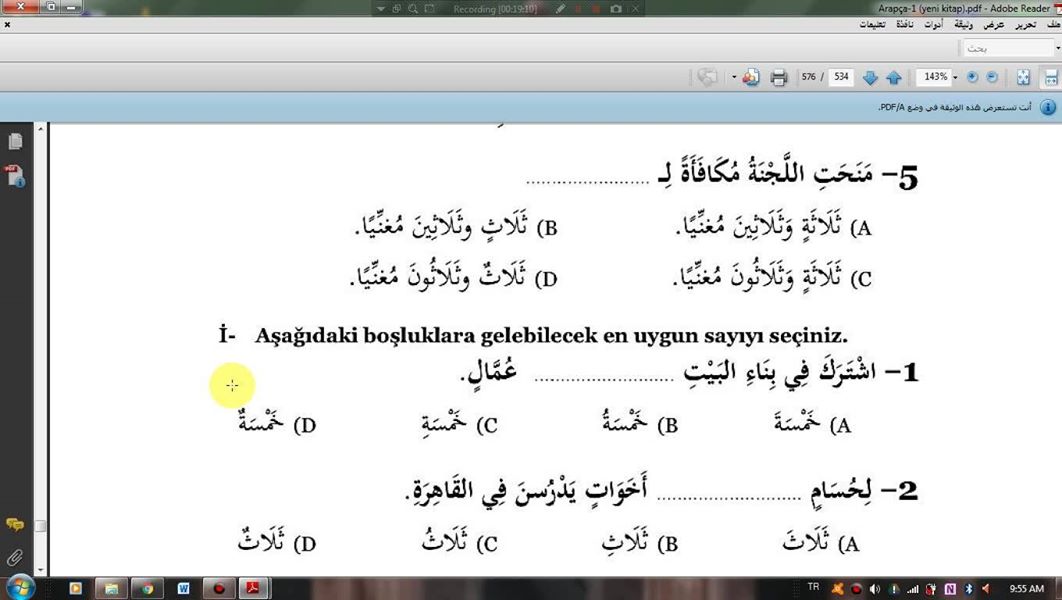
Task: Click the Bluetooth tray icon
Action: click(x=969, y=589)
